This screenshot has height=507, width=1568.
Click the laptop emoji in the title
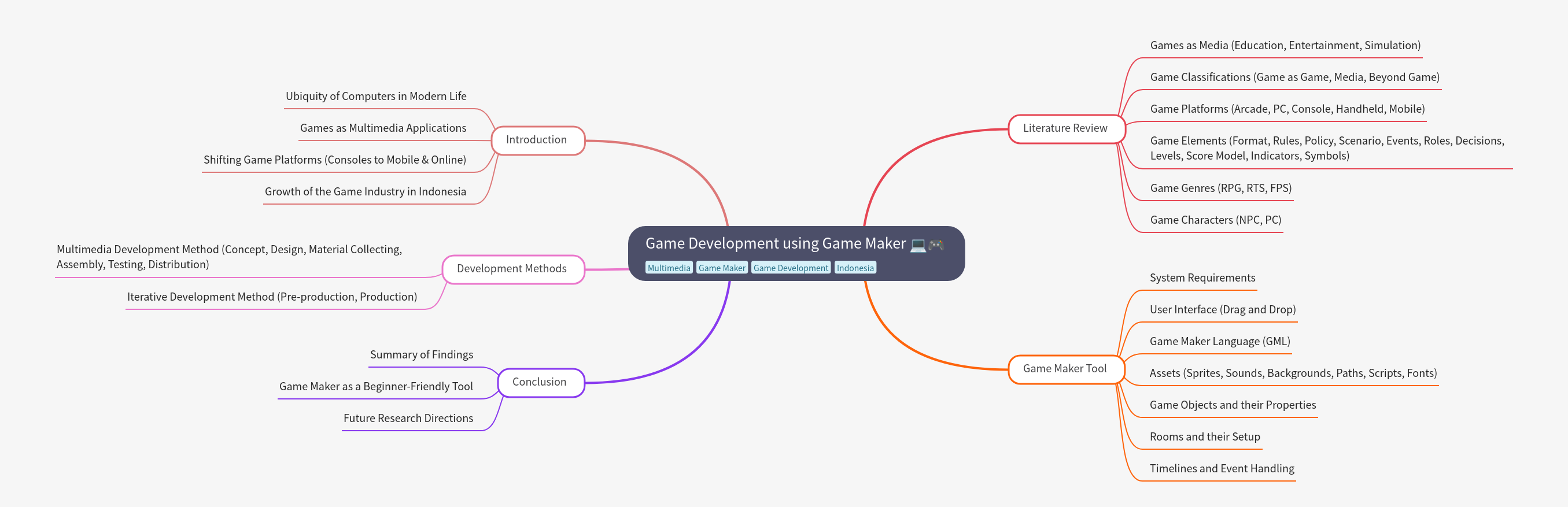tap(918, 245)
